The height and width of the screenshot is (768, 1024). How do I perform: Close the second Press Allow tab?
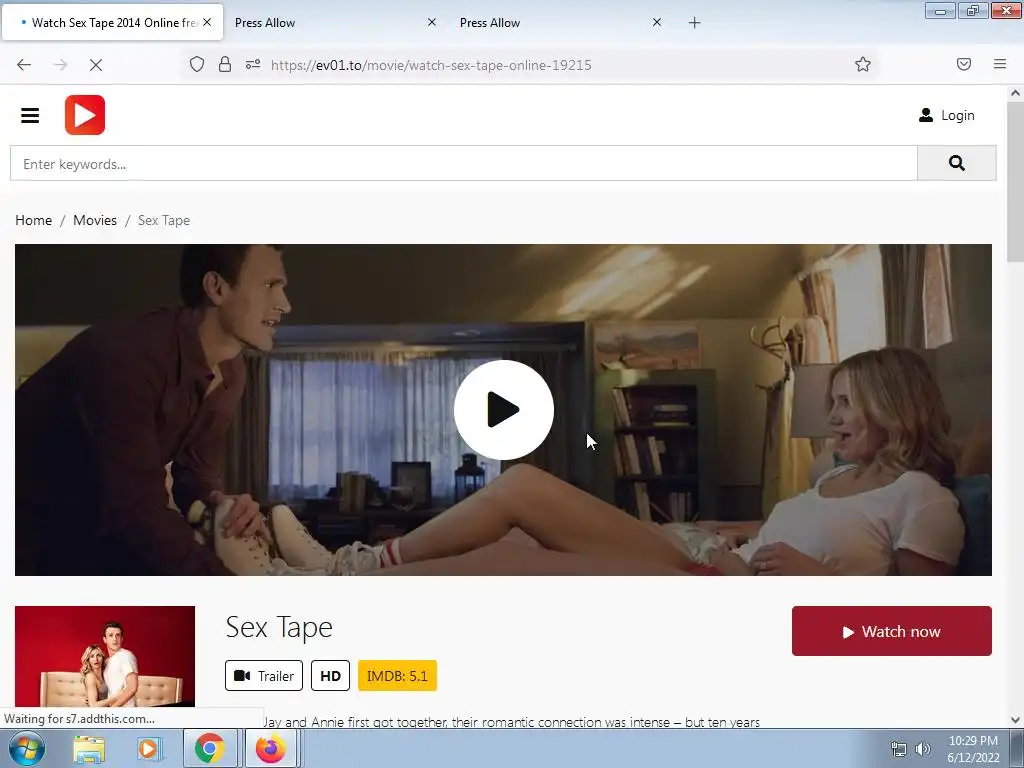tap(657, 22)
